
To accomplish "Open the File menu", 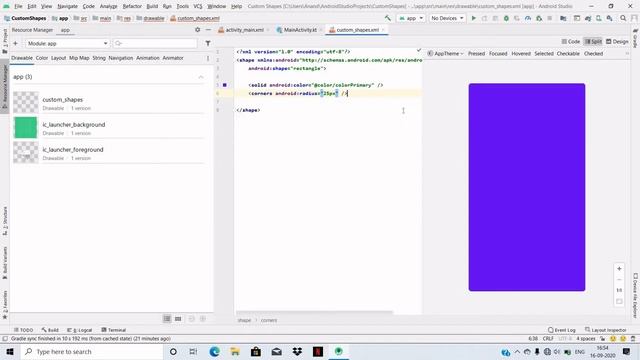I will pyautogui.click(x=18, y=7).
